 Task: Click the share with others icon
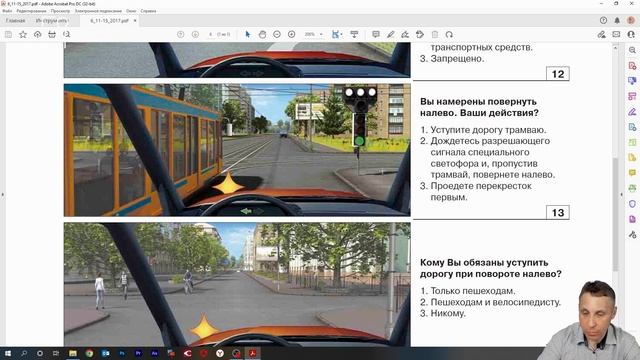[x=631, y=35]
